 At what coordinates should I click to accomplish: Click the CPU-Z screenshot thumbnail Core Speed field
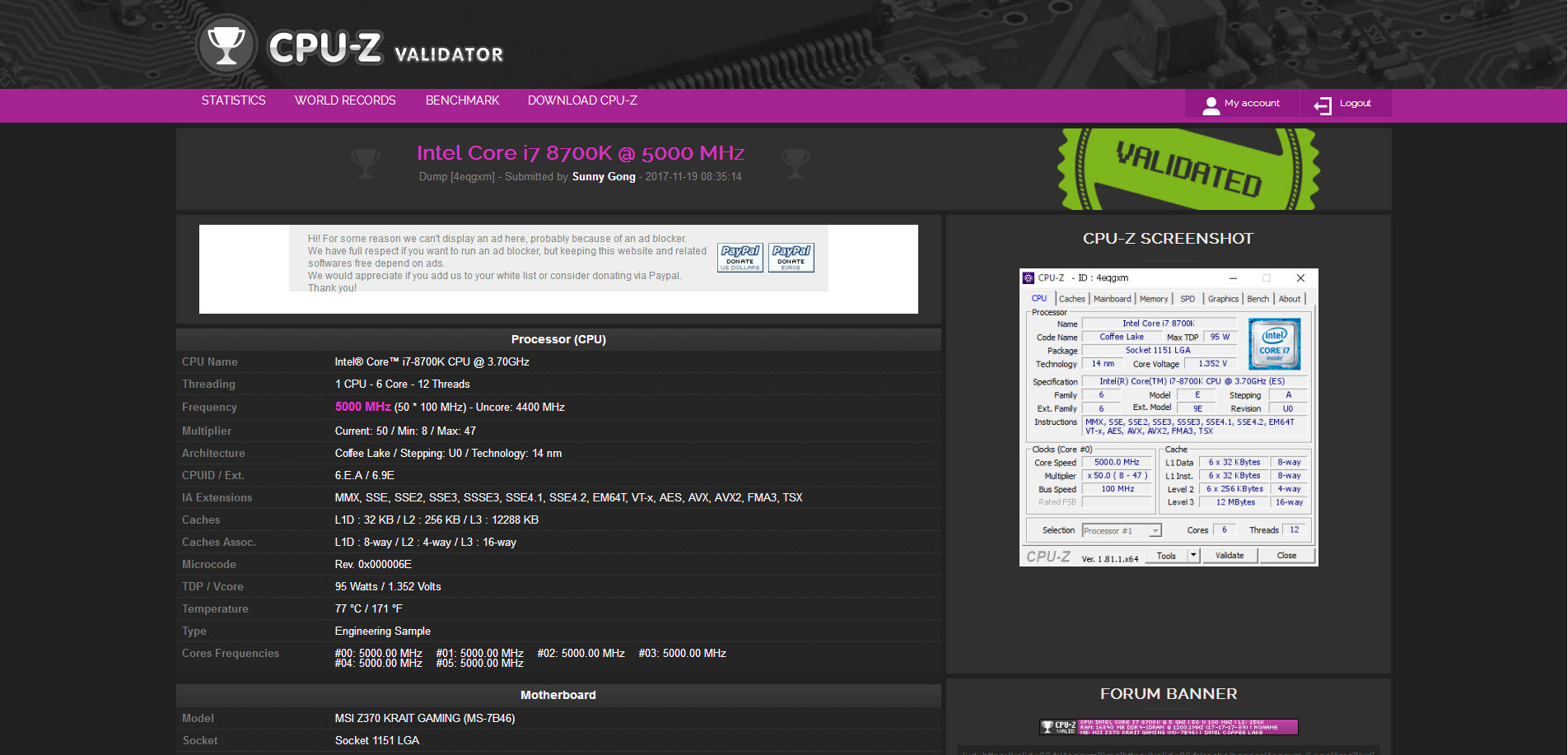1117,463
